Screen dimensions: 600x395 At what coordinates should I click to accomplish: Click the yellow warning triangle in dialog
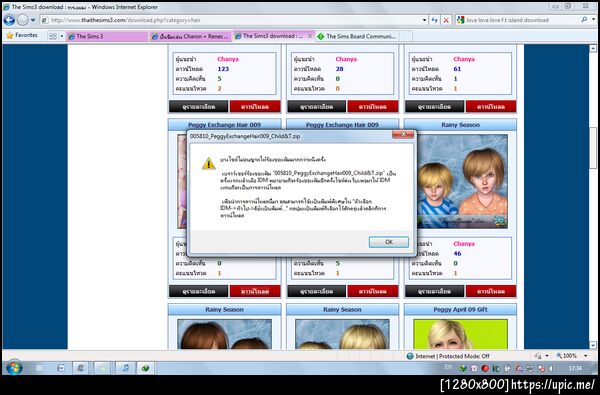point(208,164)
